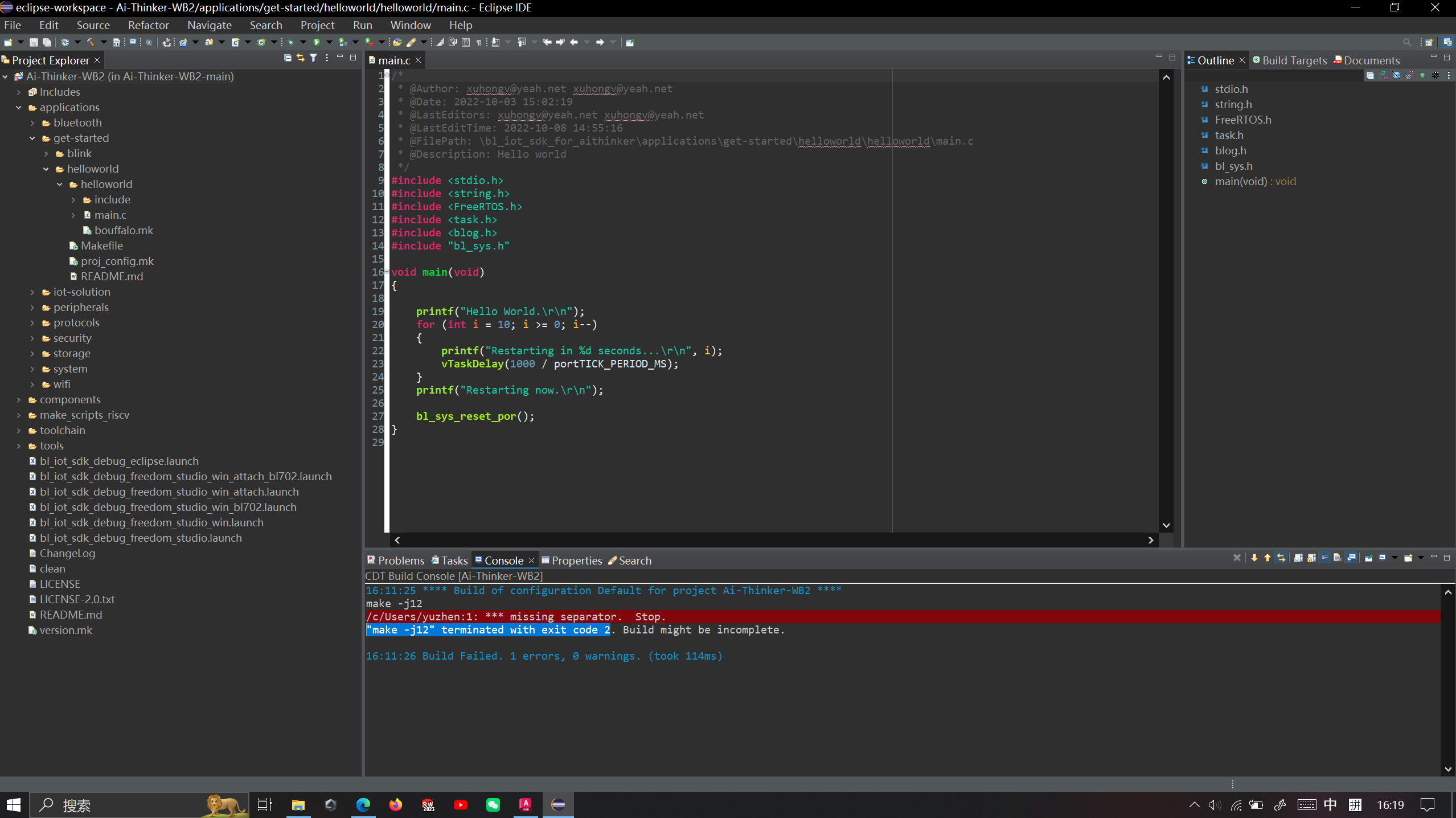
Task: Open Project Explorer view menu (three dots)
Action: (x=327, y=58)
